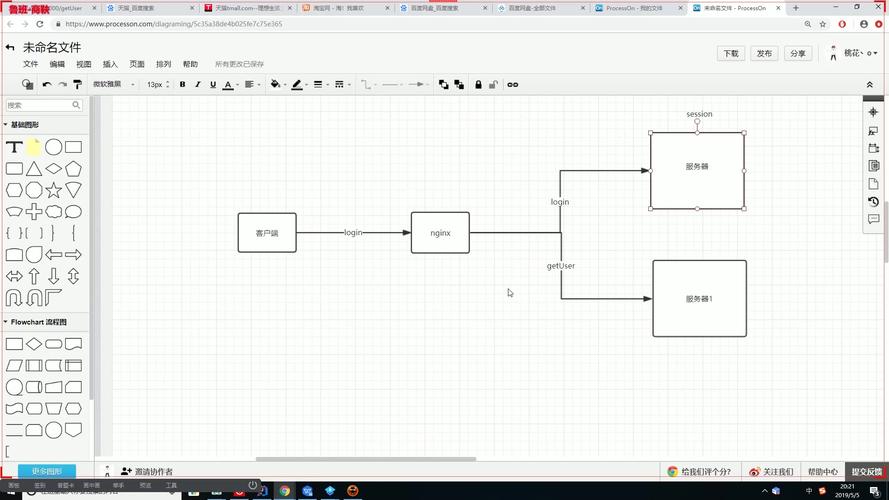Toggle underline text formatting

point(213,84)
